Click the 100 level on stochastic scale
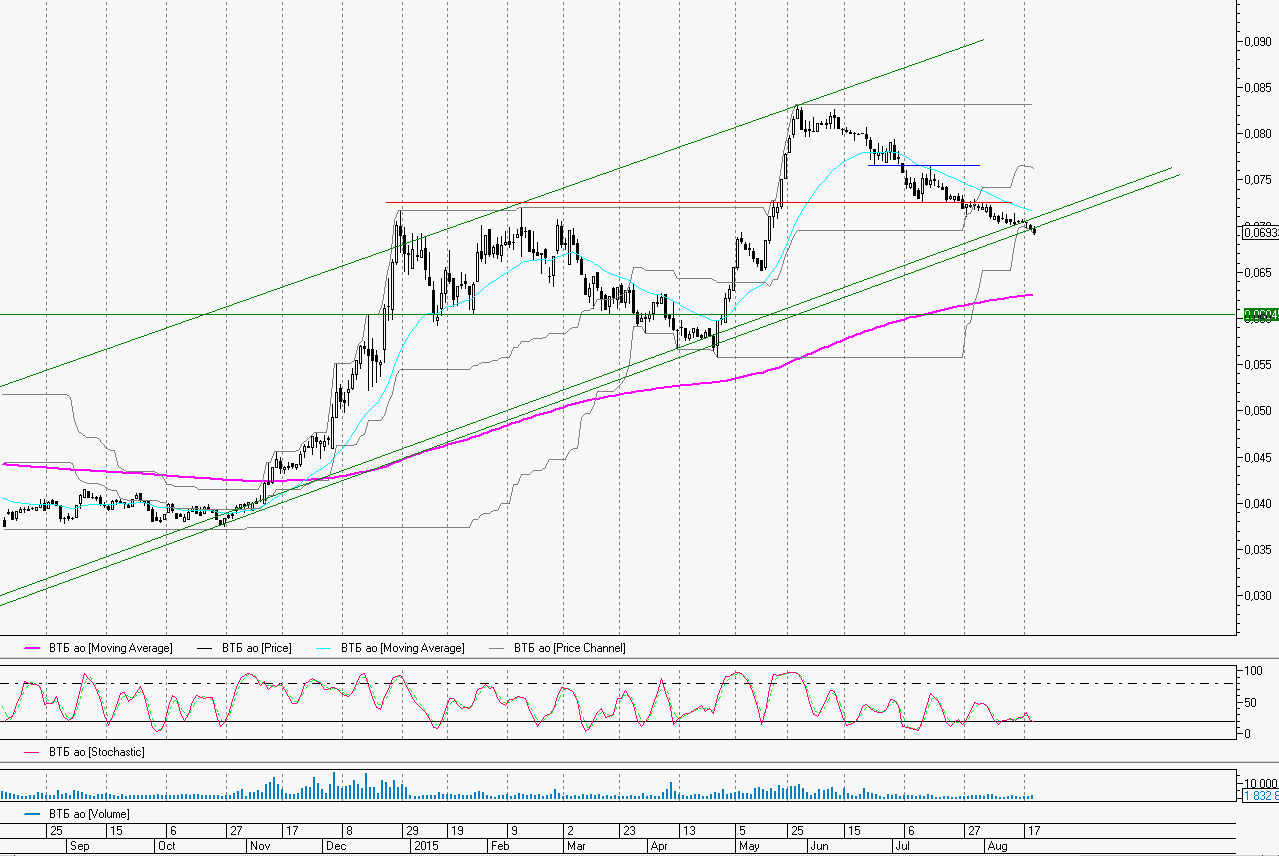 coord(1251,670)
